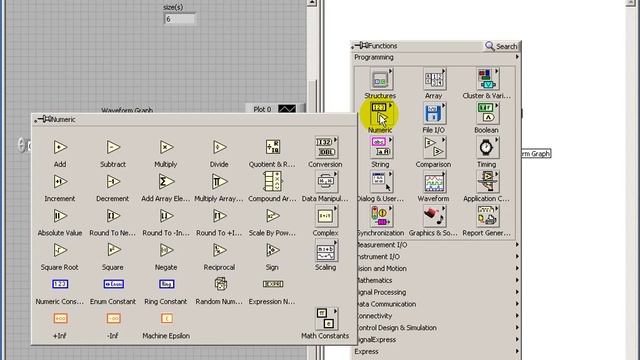
Task: Choose the Divide function
Action: [x=219, y=147]
